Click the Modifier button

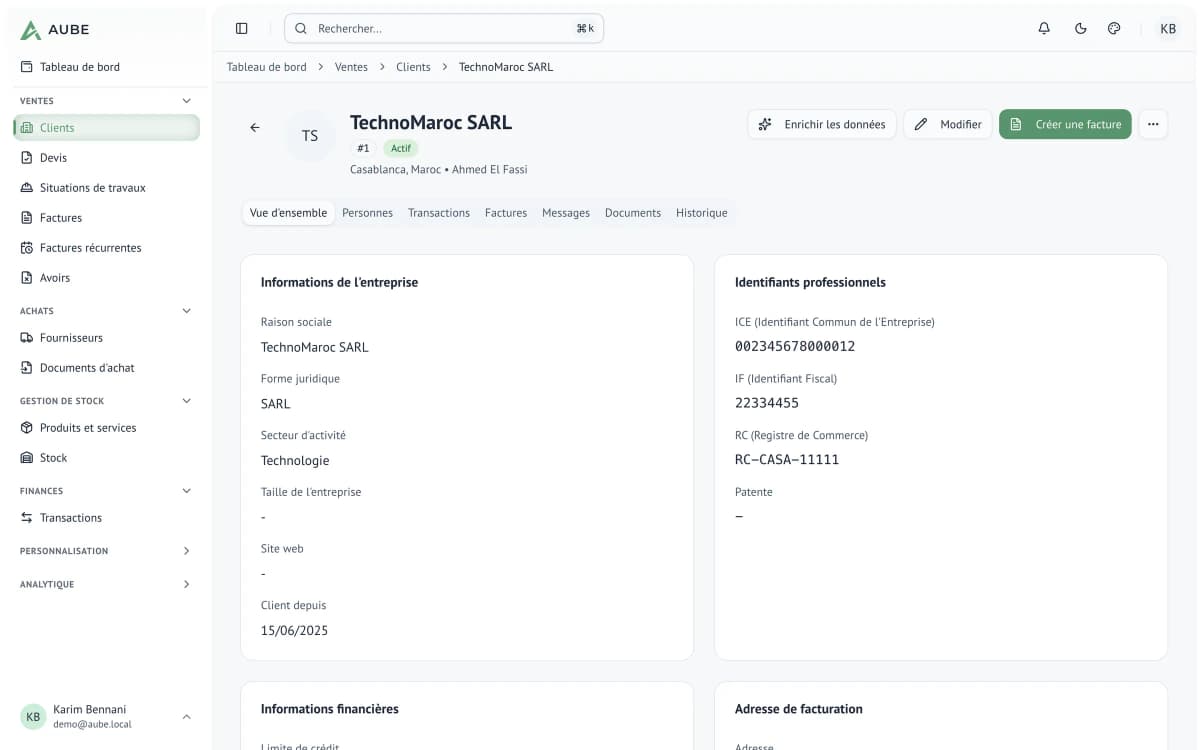[948, 124]
